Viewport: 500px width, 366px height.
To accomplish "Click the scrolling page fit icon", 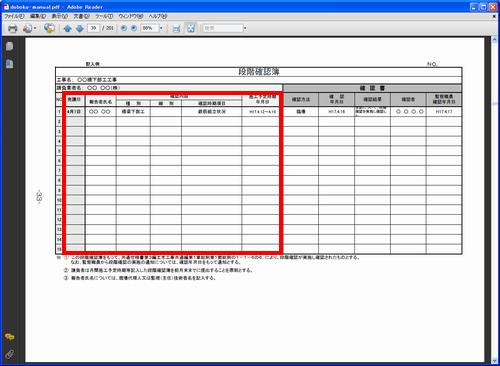I will [x=176, y=28].
